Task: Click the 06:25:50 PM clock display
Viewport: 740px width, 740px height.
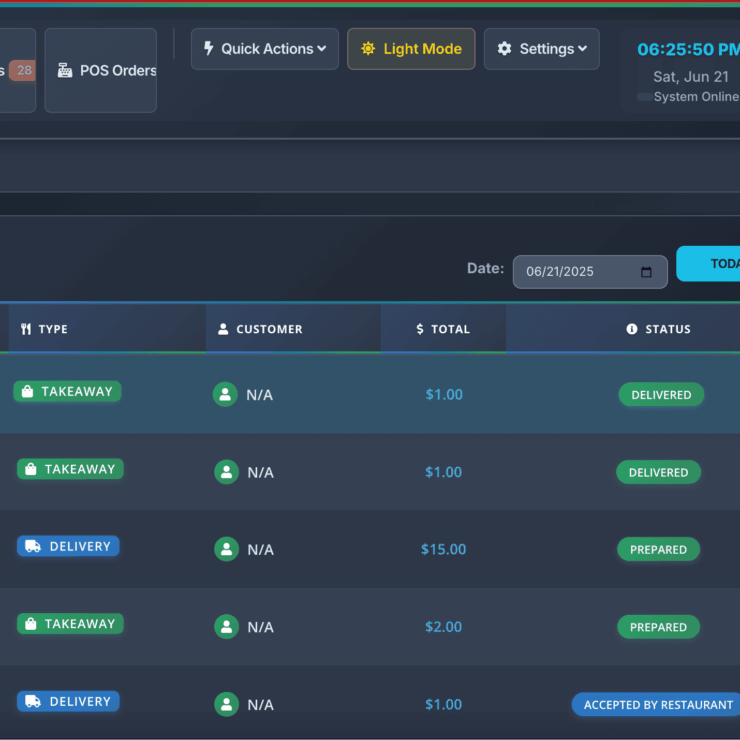Action: (x=688, y=50)
